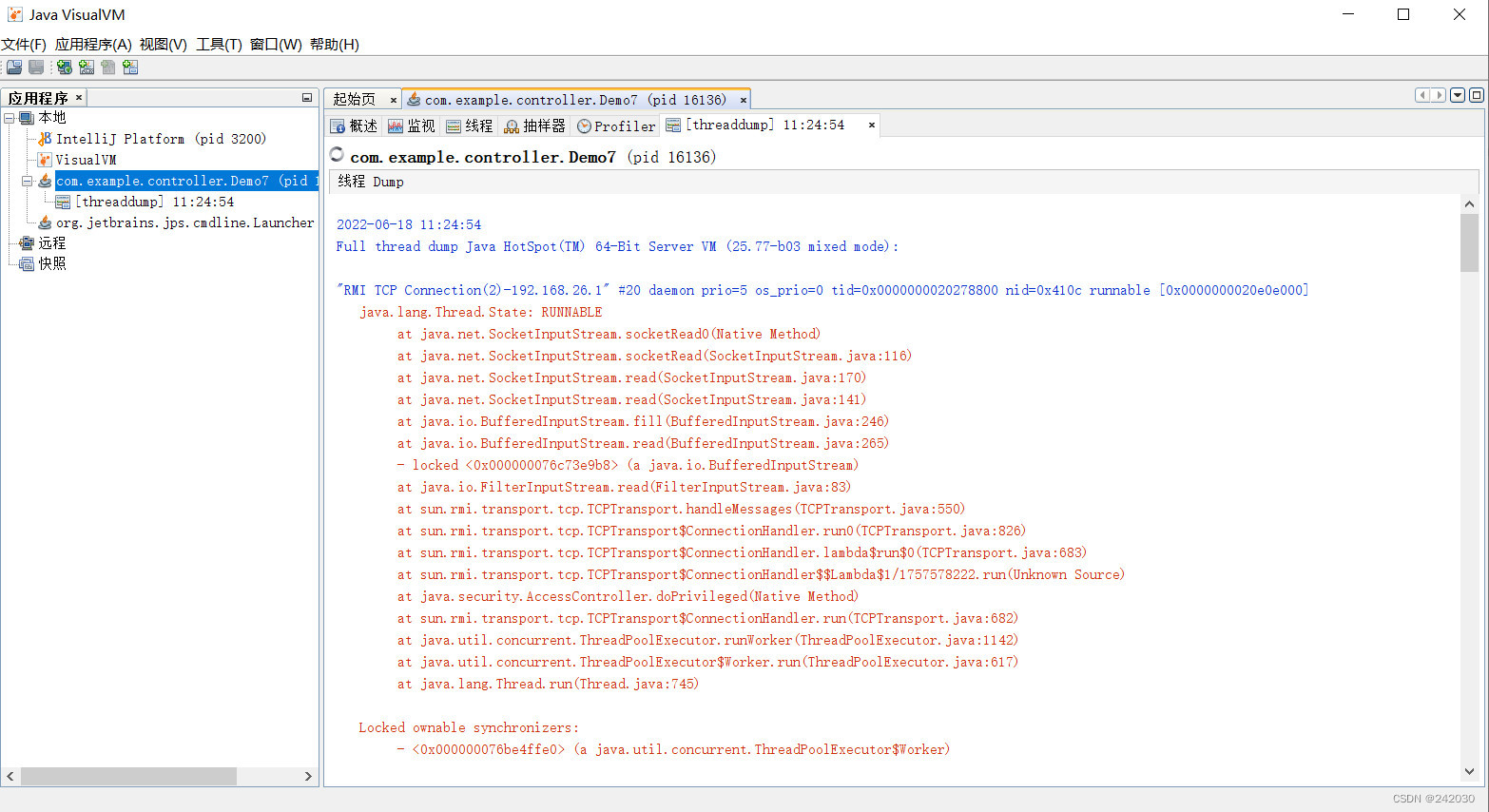Click the Add JMX Connection toolbar icon
The width and height of the screenshot is (1489, 812).
click(87, 68)
